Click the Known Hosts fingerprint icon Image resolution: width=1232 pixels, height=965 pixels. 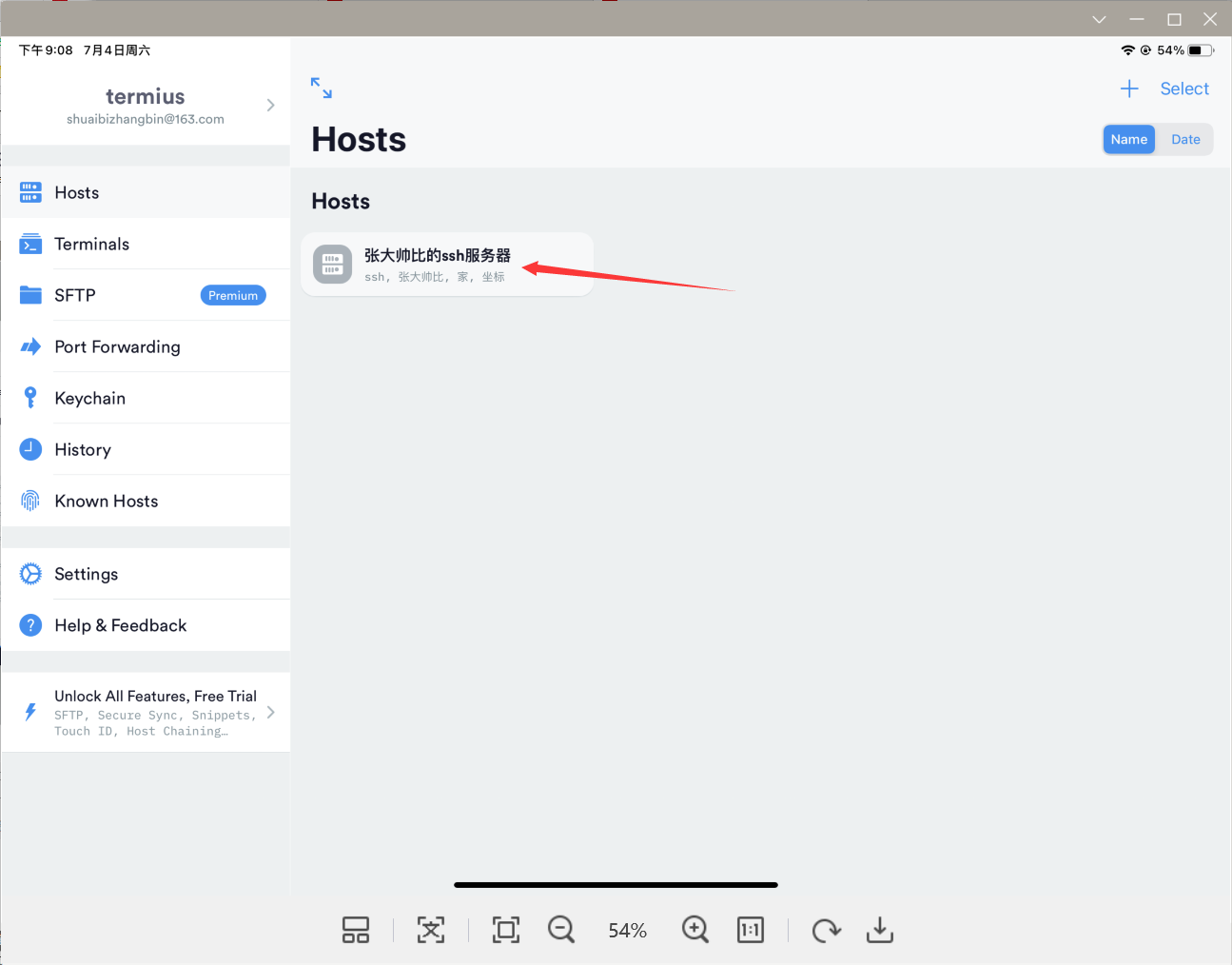[x=29, y=501]
